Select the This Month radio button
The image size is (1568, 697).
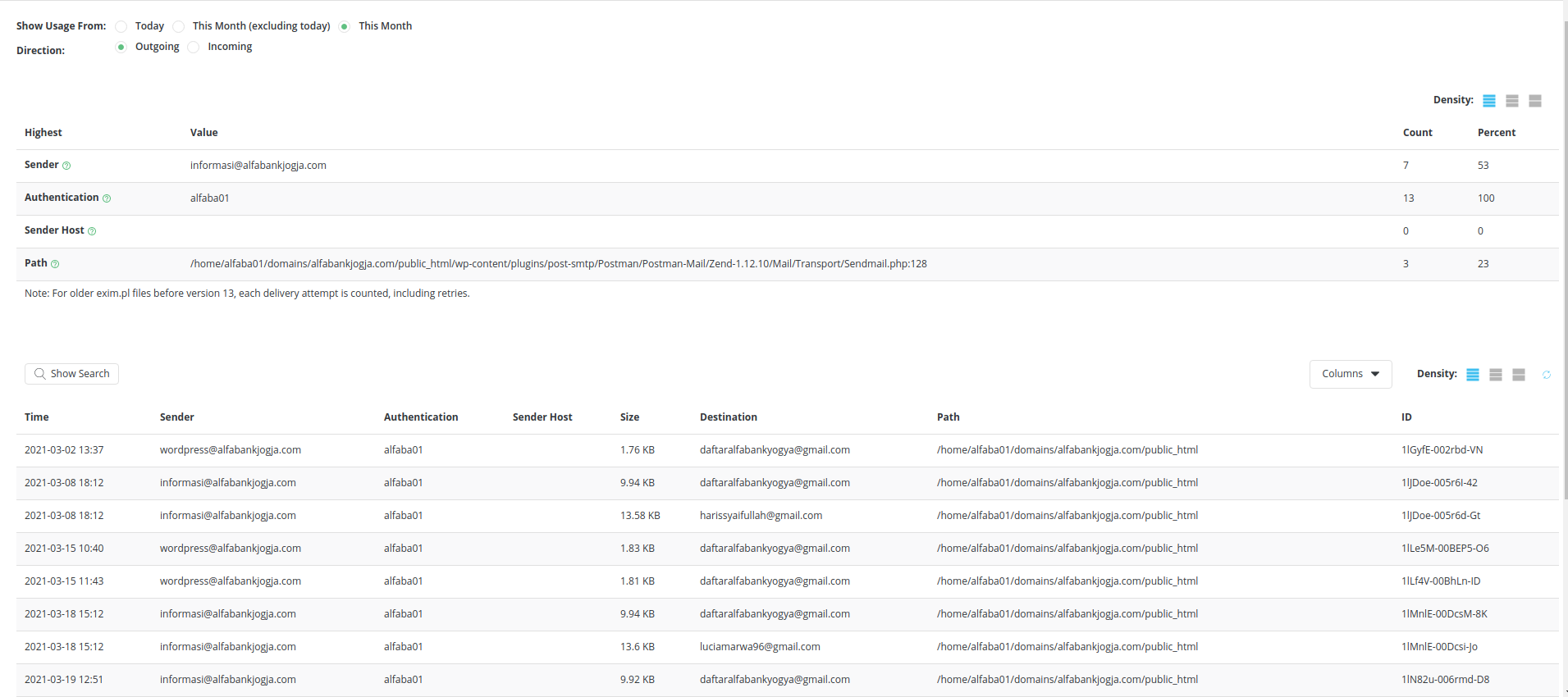345,26
